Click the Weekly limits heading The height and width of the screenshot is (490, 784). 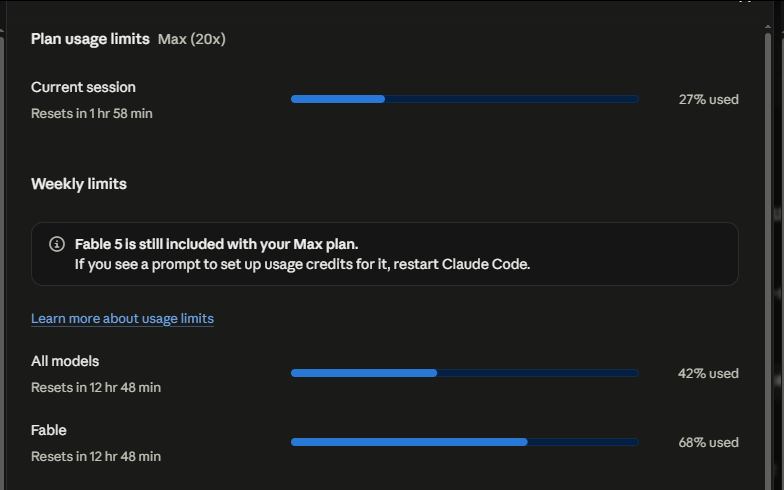[x=78, y=184]
